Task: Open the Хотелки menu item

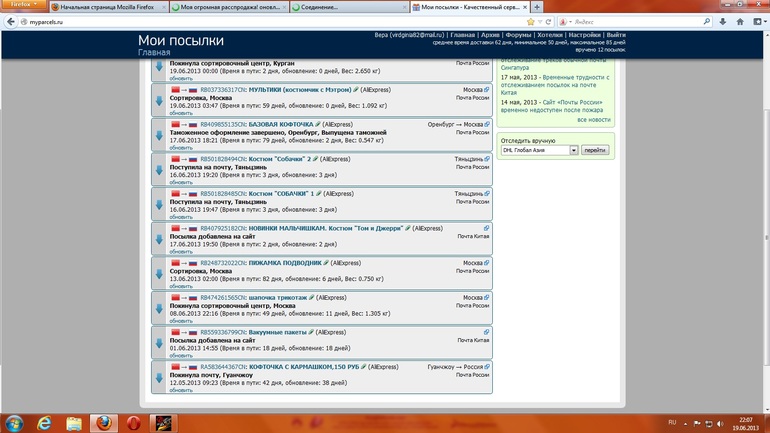Action: 550,35
